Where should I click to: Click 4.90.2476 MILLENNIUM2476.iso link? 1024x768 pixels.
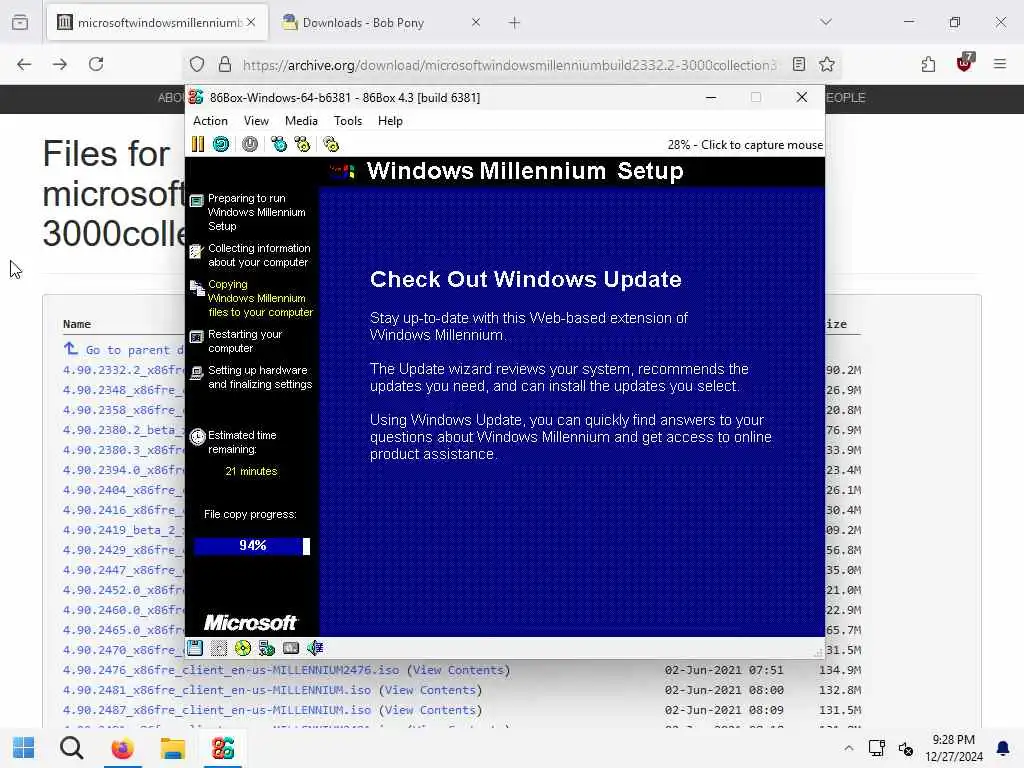coord(231,670)
